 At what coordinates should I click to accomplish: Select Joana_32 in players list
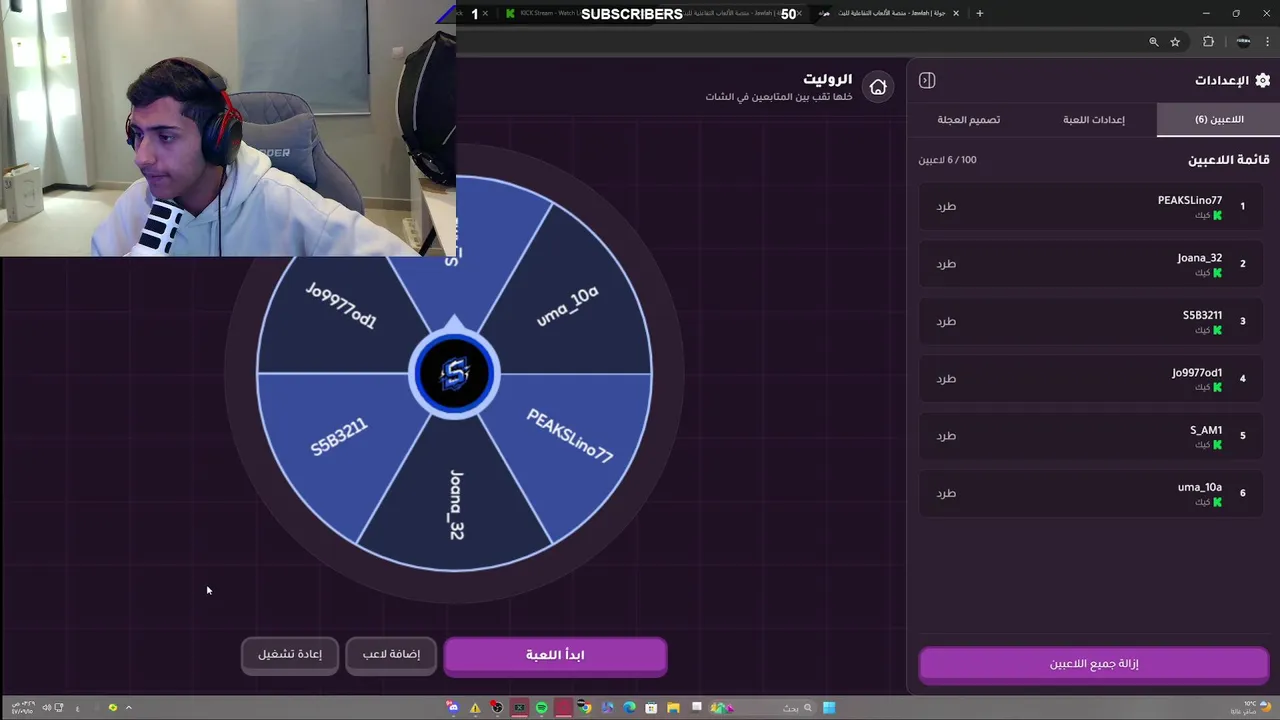(x=1093, y=264)
